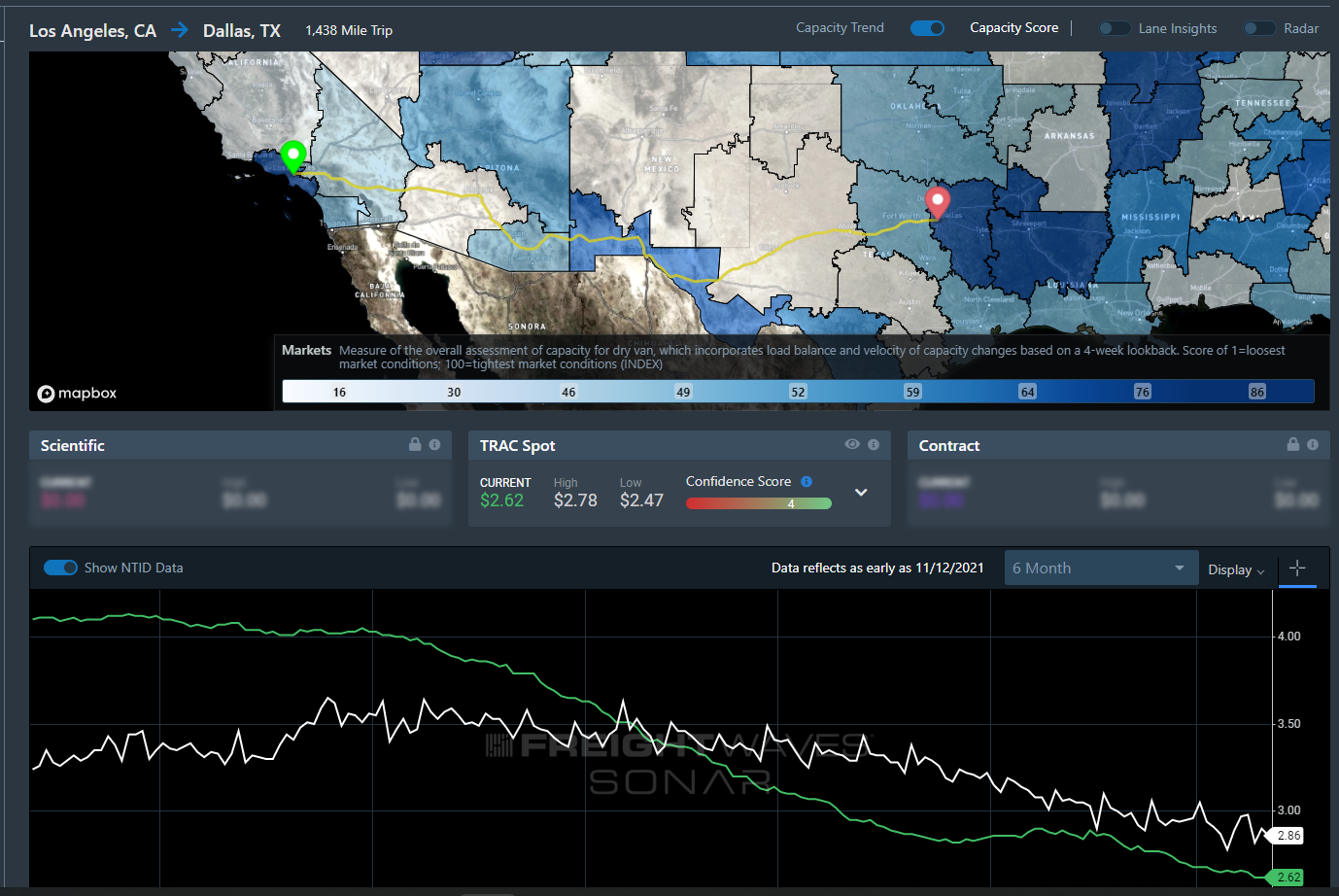Switch the Capacity Trend / Capacity Score toggle
The image size is (1339, 896).
[927, 28]
